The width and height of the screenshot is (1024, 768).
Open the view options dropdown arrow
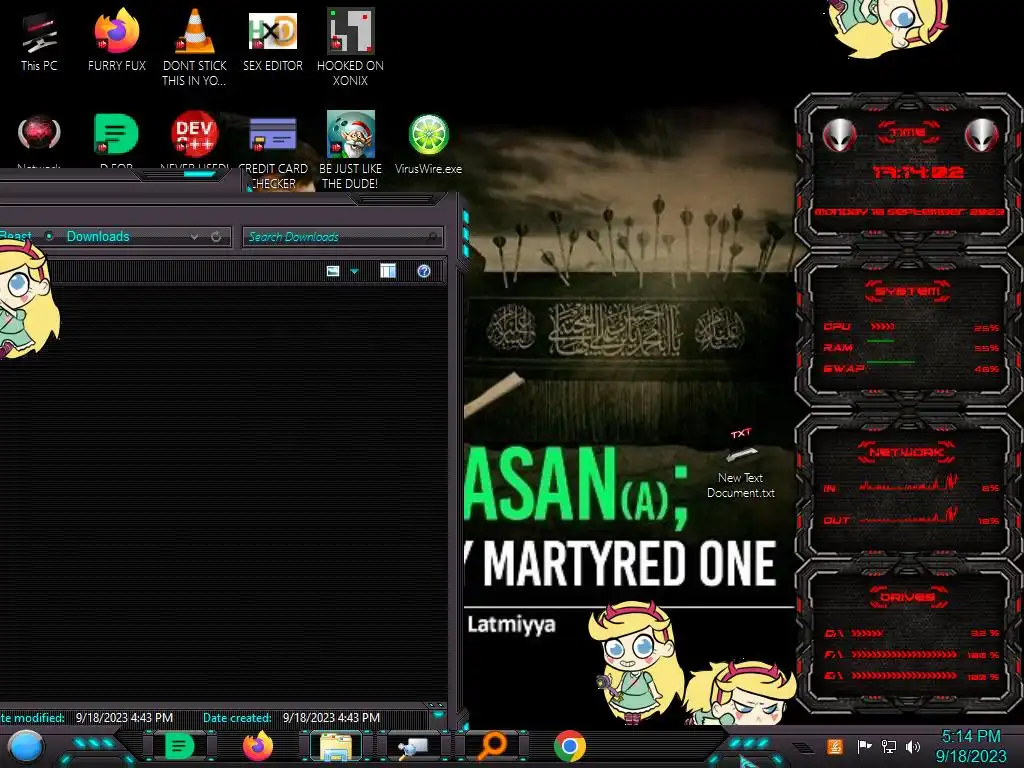355,271
